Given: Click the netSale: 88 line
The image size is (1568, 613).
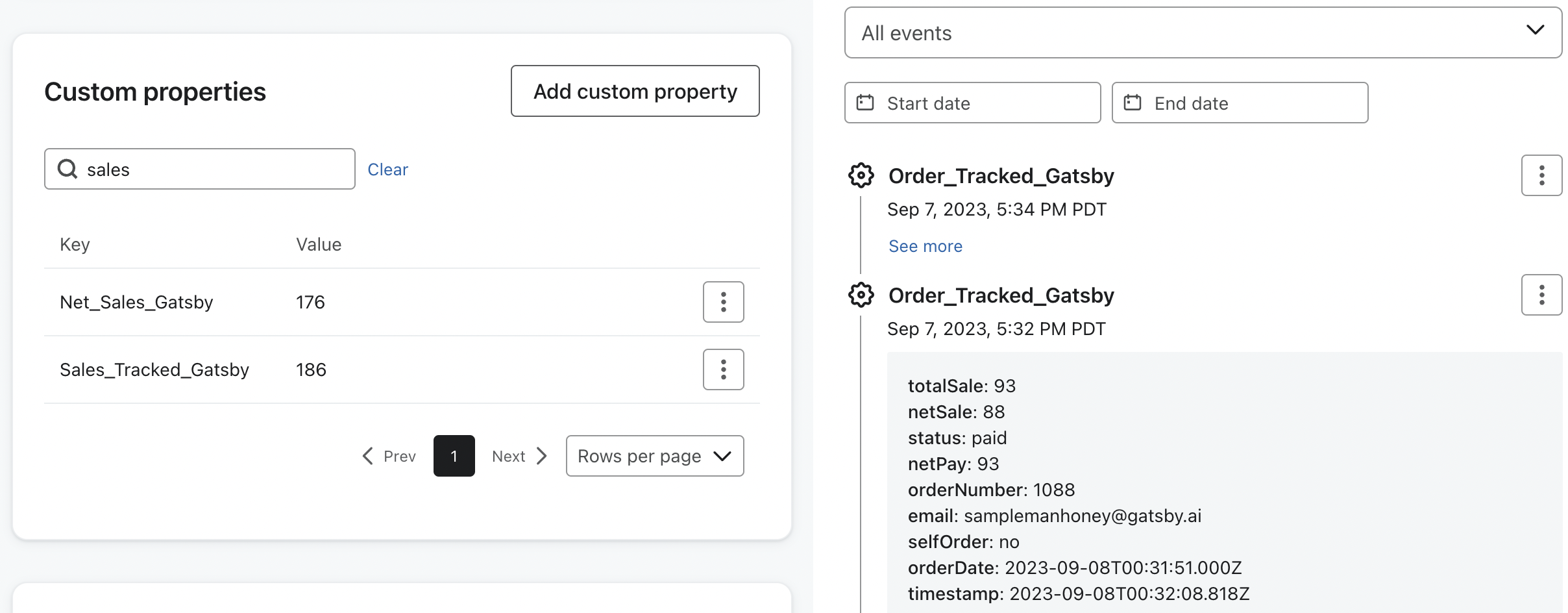Looking at the screenshot, I should coord(956,412).
